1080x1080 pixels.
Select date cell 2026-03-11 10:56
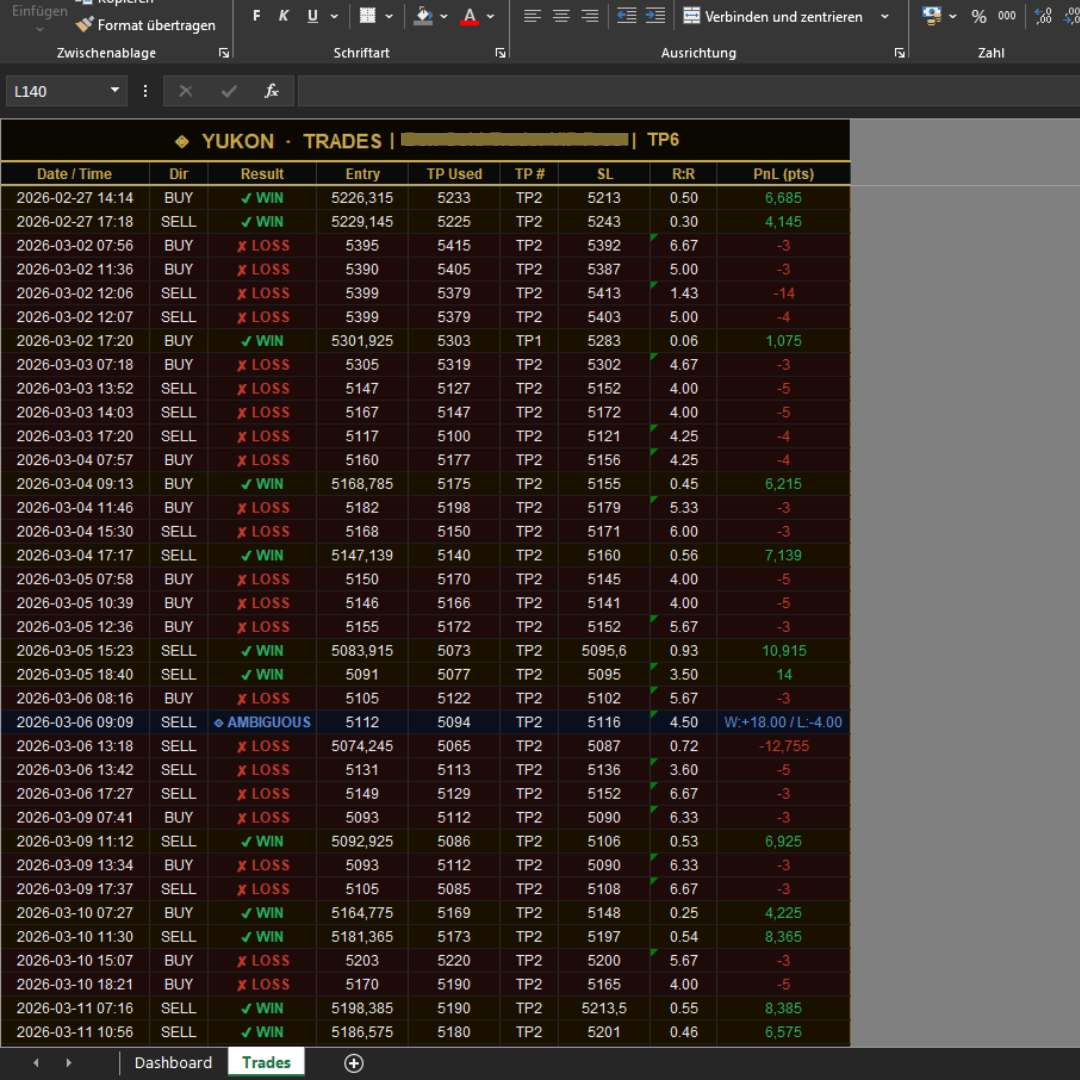point(74,1032)
